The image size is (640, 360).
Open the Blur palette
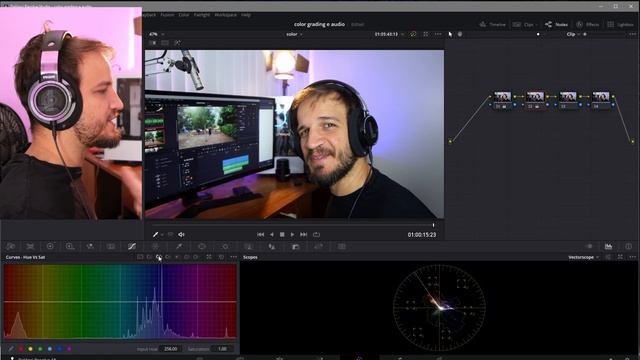click(x=271, y=246)
